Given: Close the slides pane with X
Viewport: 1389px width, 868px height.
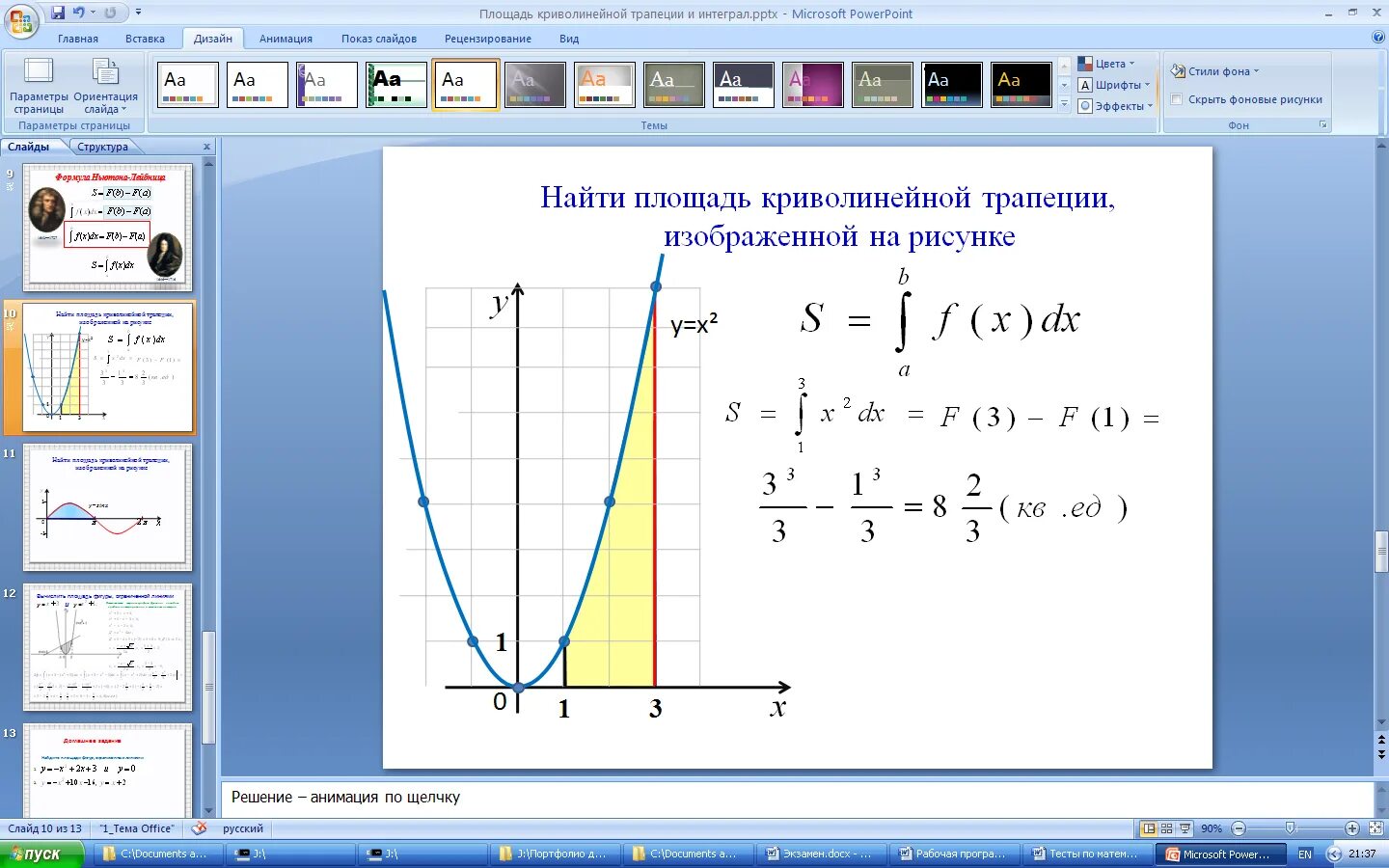Looking at the screenshot, I should click(206, 147).
